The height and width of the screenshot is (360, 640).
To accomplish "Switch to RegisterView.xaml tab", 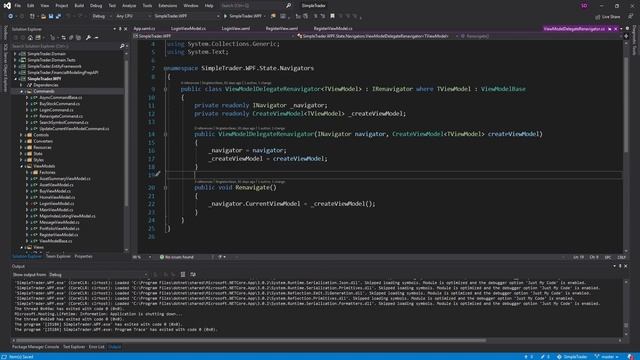I will coord(282,29).
